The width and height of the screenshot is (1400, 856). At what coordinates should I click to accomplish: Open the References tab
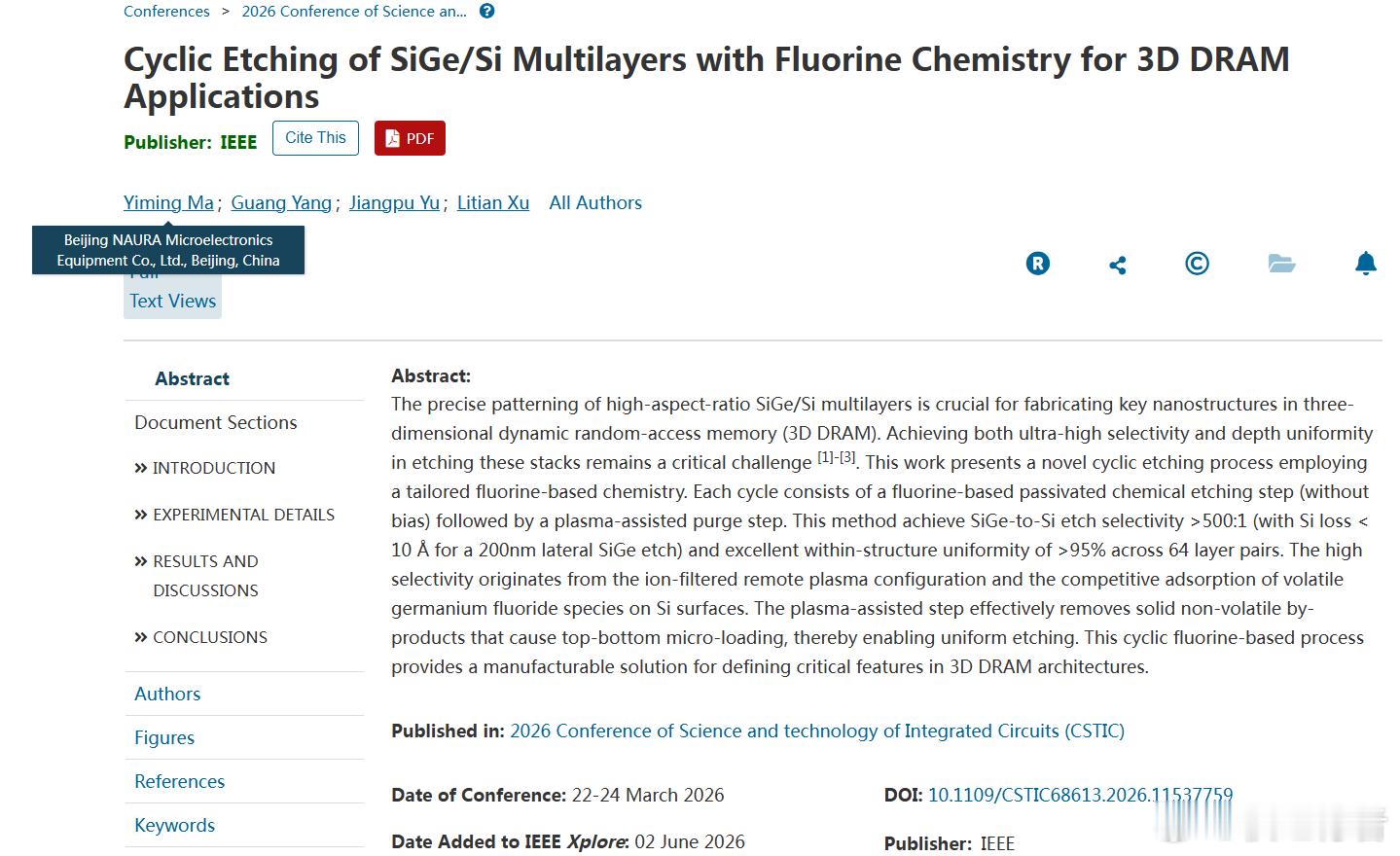click(179, 781)
